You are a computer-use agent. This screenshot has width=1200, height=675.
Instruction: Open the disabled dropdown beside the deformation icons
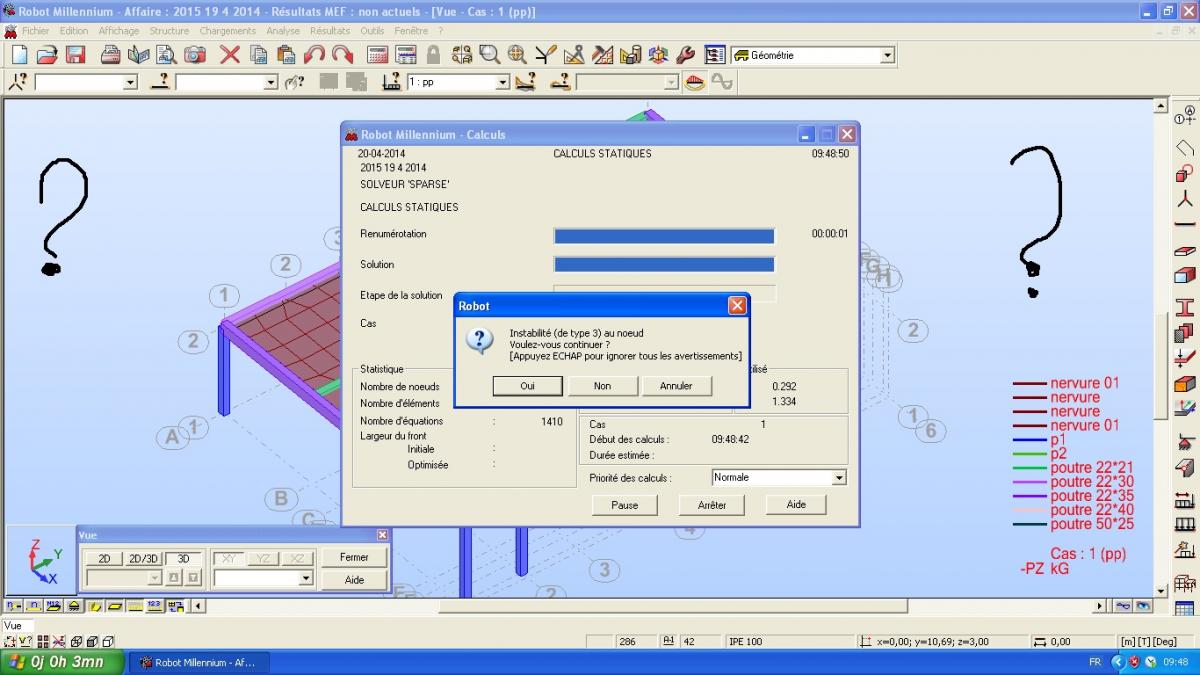[671, 82]
